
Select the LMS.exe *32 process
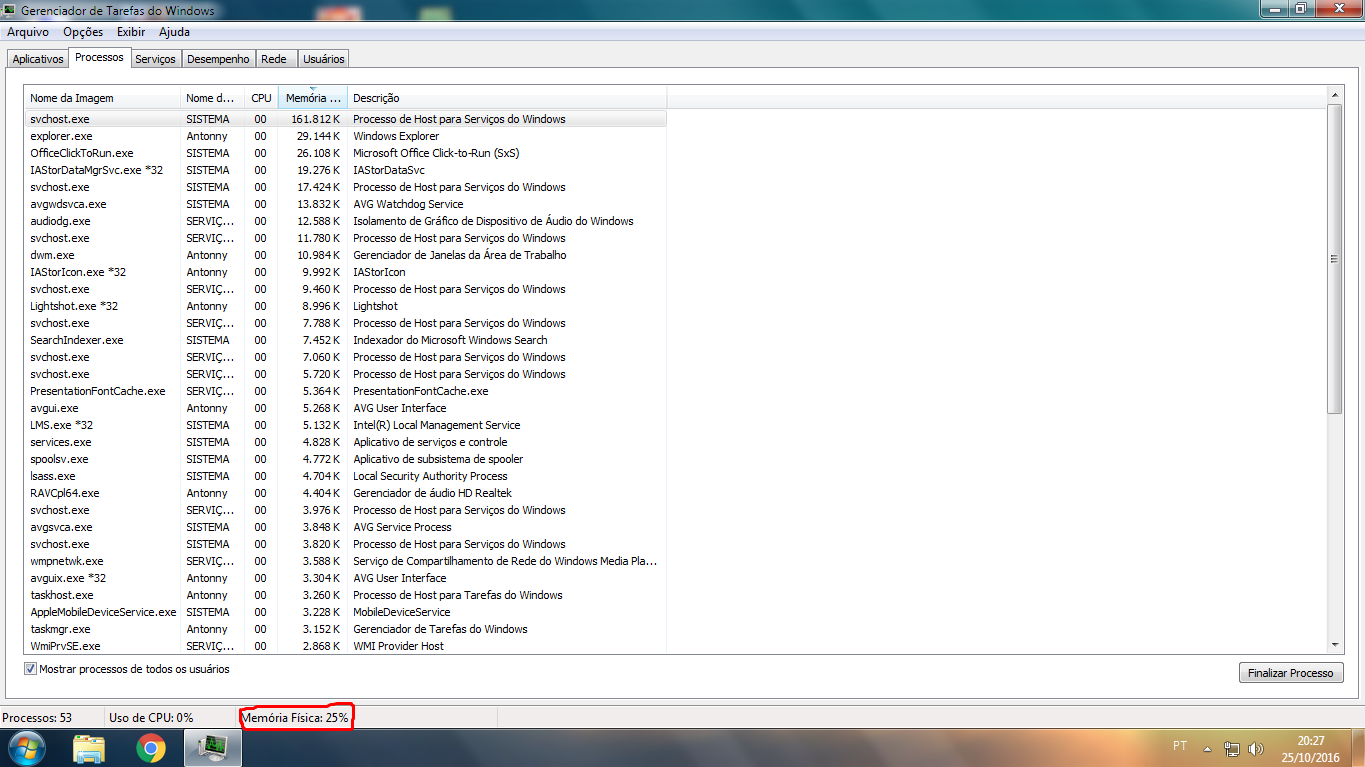click(x=345, y=425)
